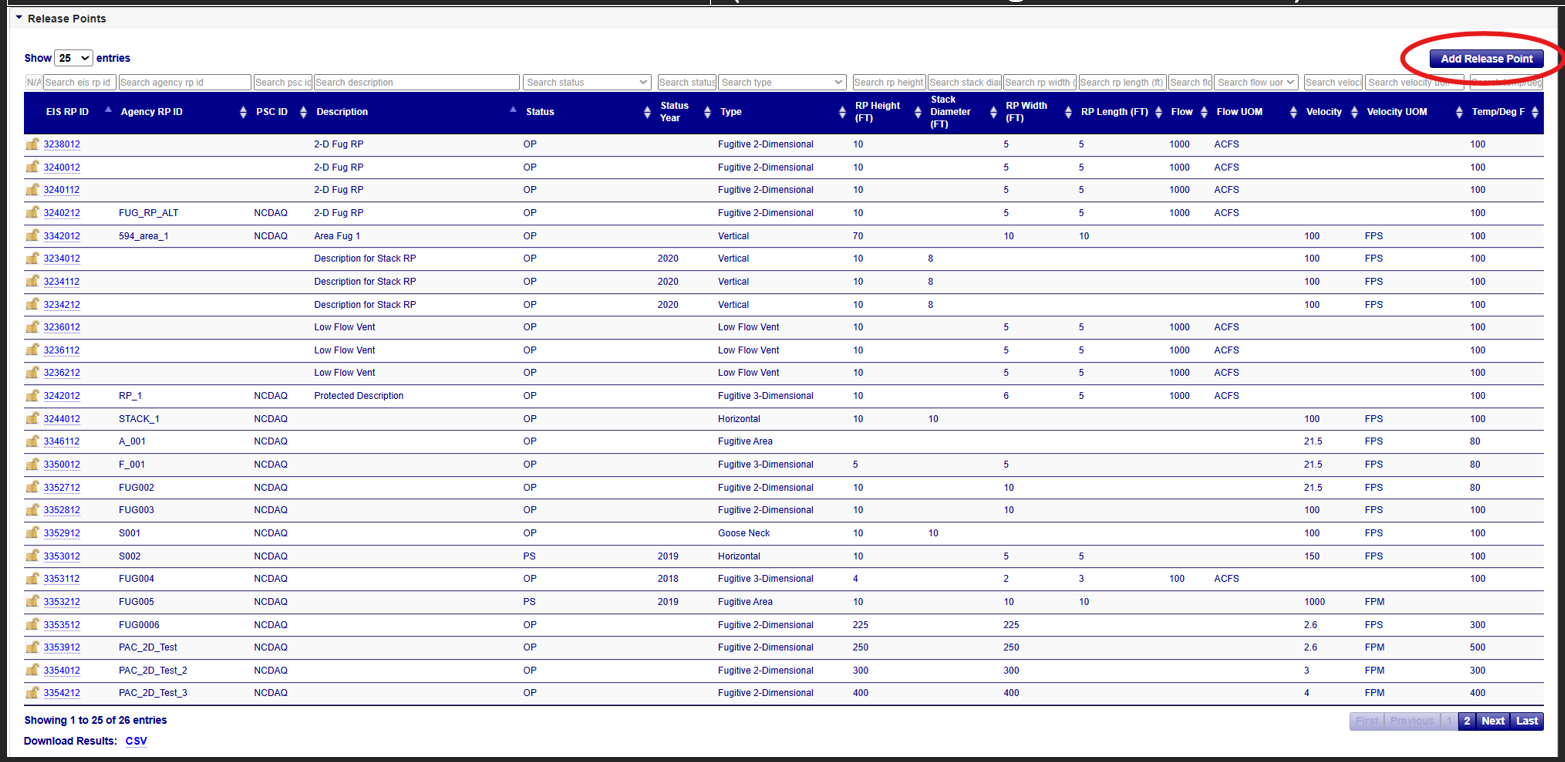The image size is (1565, 762).
Task: Click the Search psc id field
Action: [x=282, y=82]
